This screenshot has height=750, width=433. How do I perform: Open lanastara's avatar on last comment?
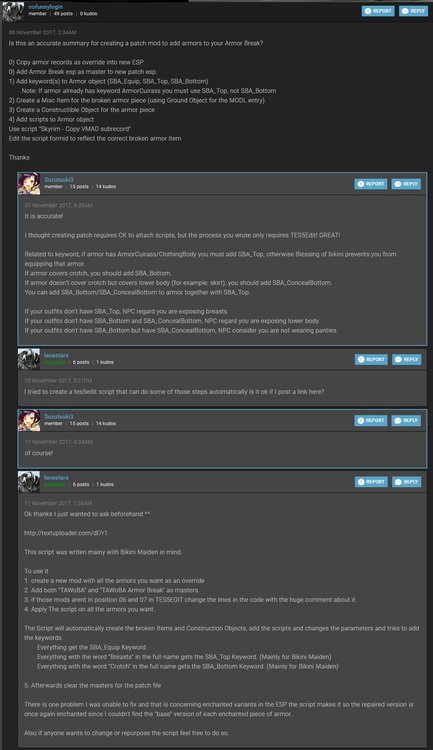(x=29, y=482)
